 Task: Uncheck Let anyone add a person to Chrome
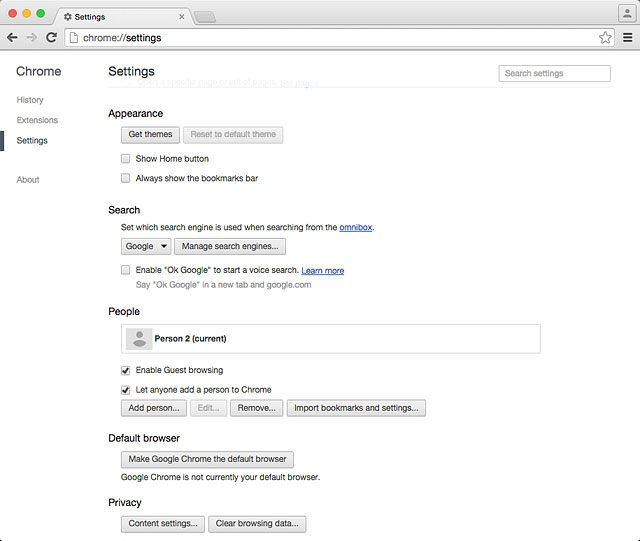[125, 390]
